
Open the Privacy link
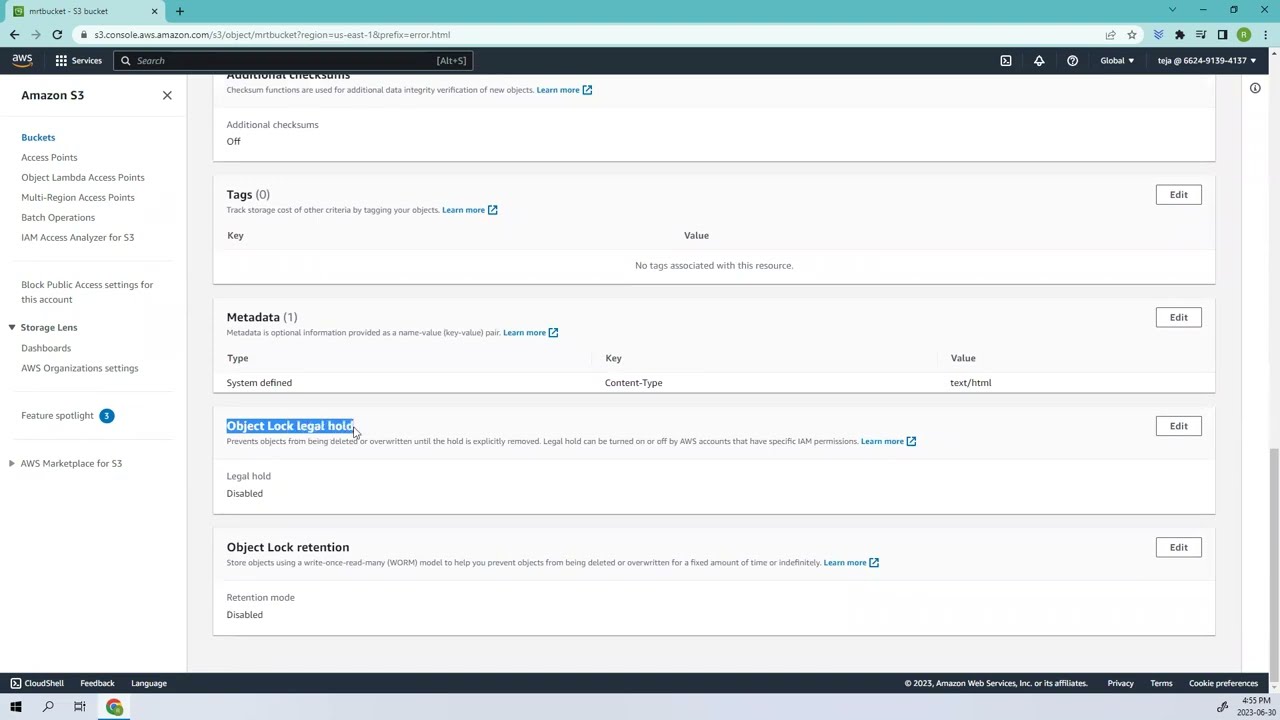click(1120, 684)
